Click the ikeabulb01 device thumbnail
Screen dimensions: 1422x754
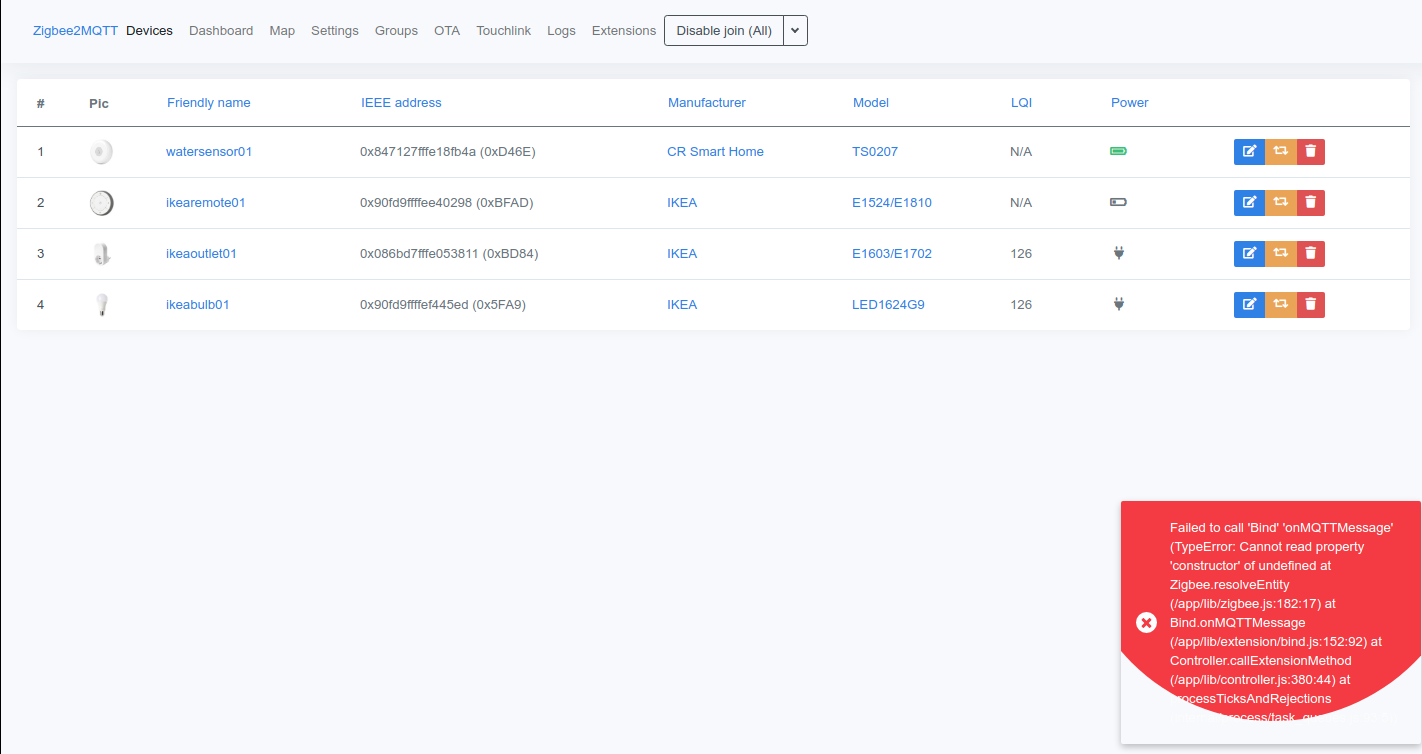click(x=101, y=304)
